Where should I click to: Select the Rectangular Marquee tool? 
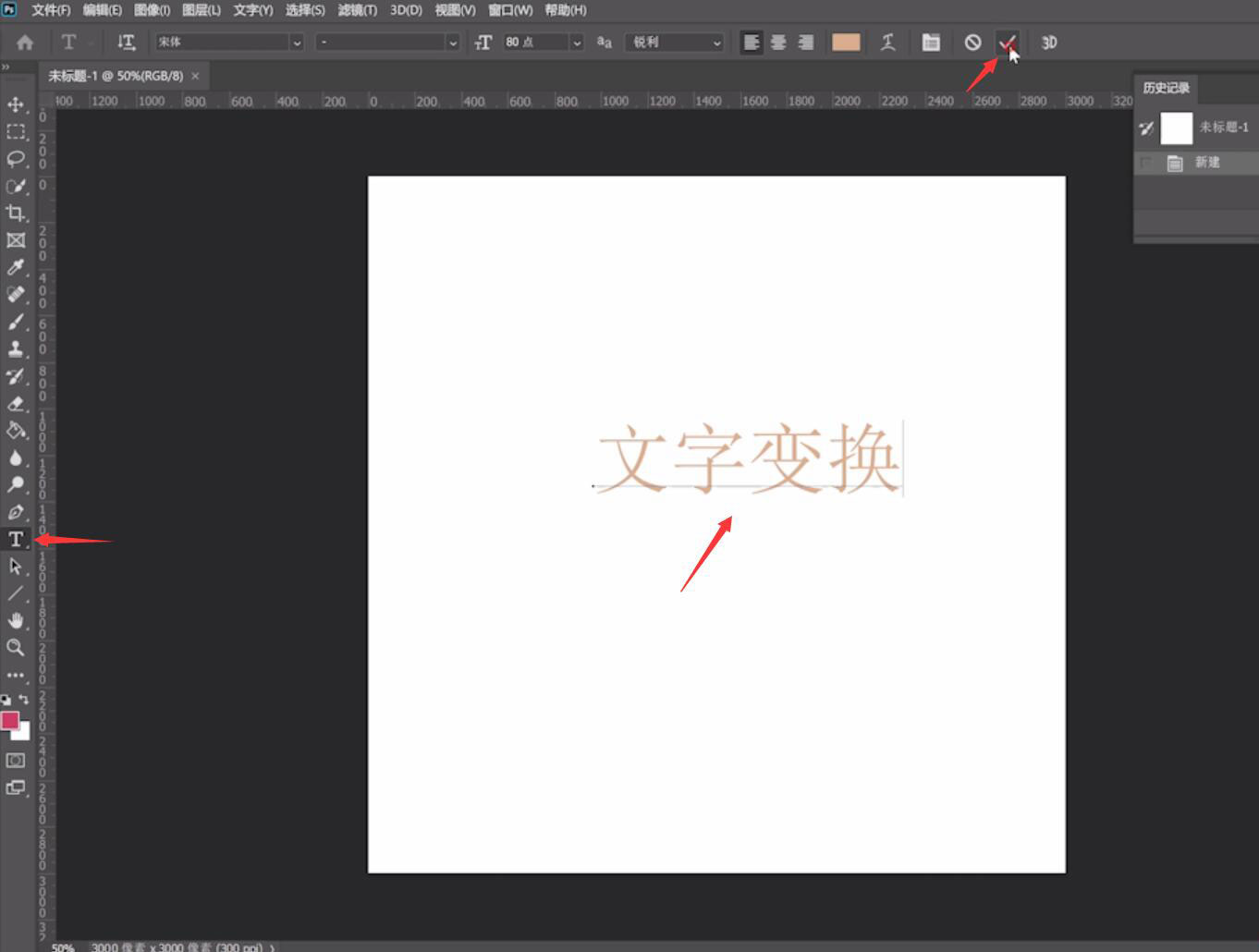[16, 131]
